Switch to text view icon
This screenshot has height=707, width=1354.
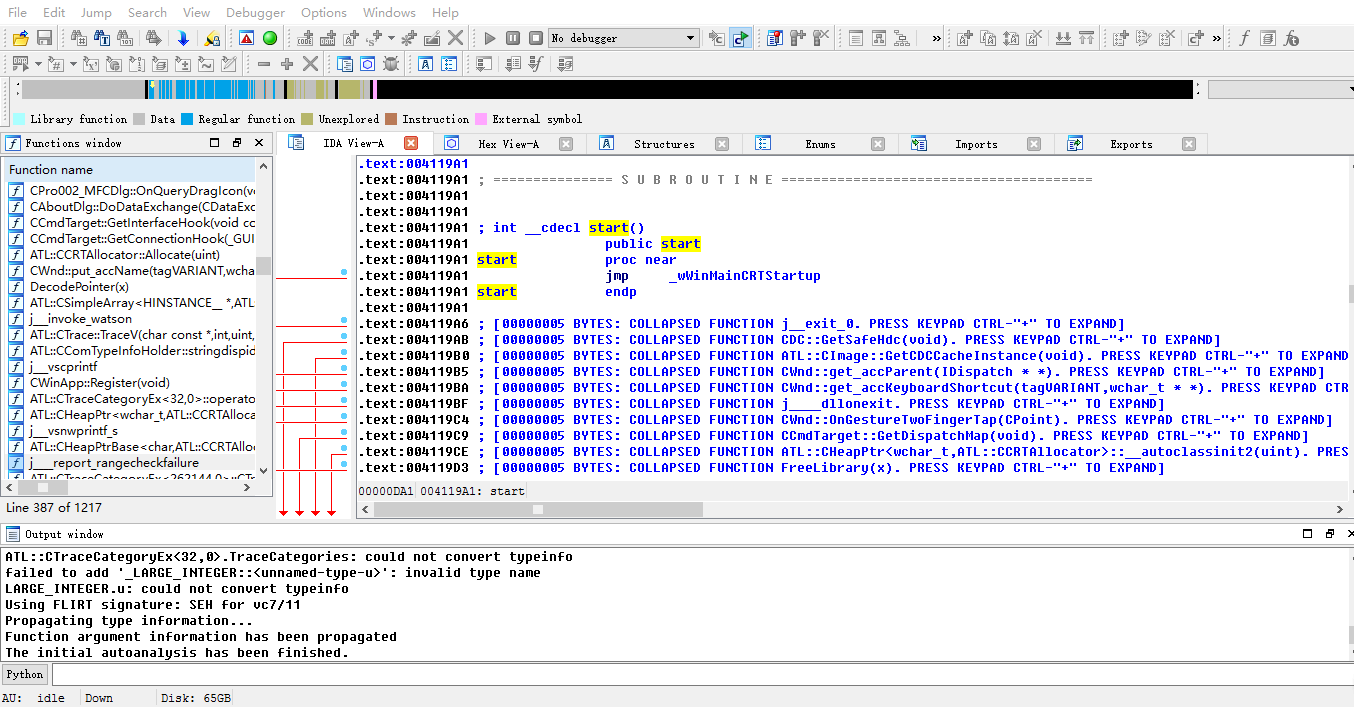tap(856, 38)
